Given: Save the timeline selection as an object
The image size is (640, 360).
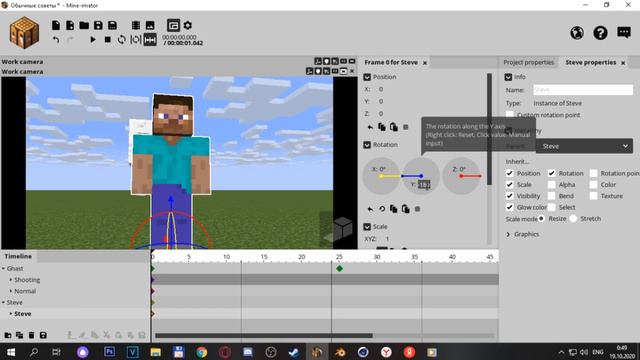Looking at the screenshot, I should pyautogui.click(x=43, y=335).
